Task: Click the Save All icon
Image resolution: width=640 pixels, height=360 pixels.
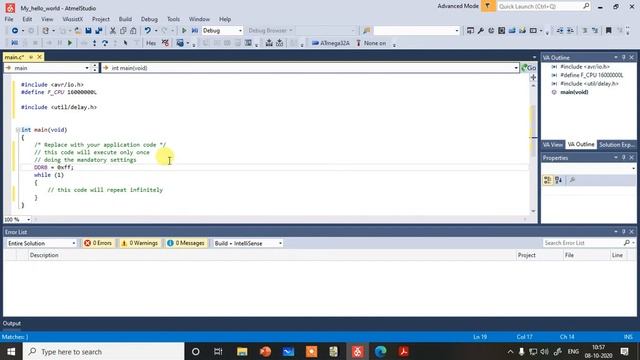Action: 99,31
